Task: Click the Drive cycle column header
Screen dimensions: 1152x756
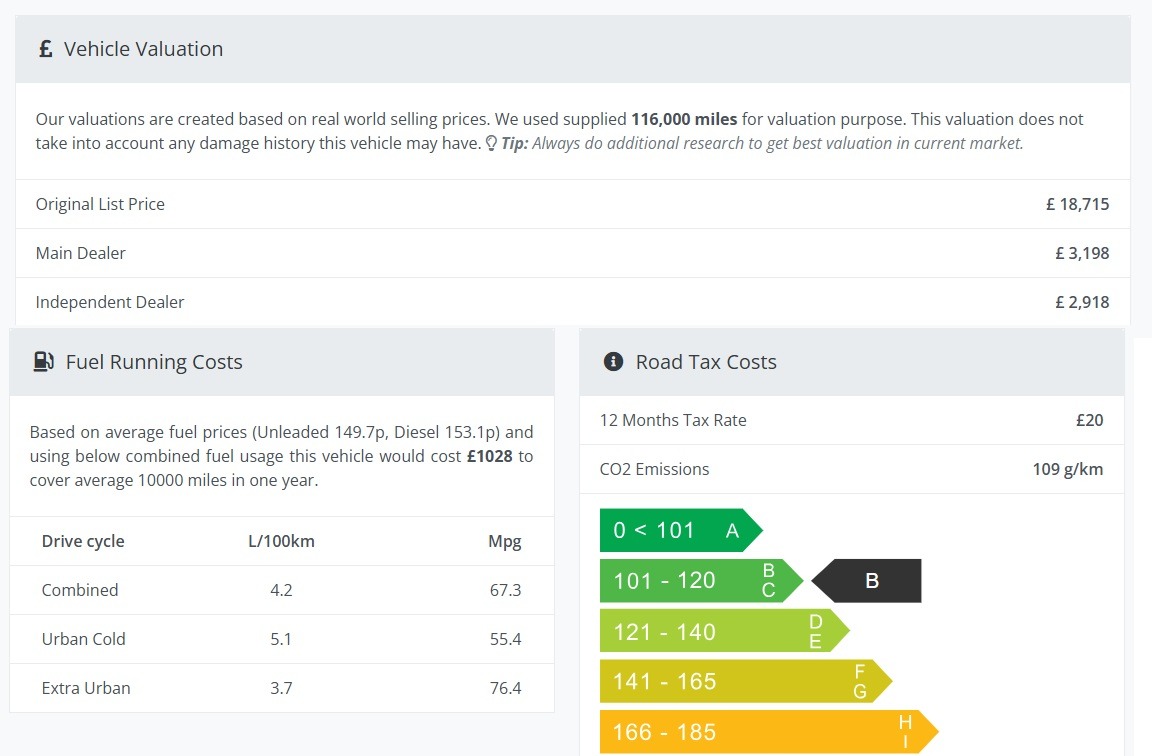Action: (83, 541)
